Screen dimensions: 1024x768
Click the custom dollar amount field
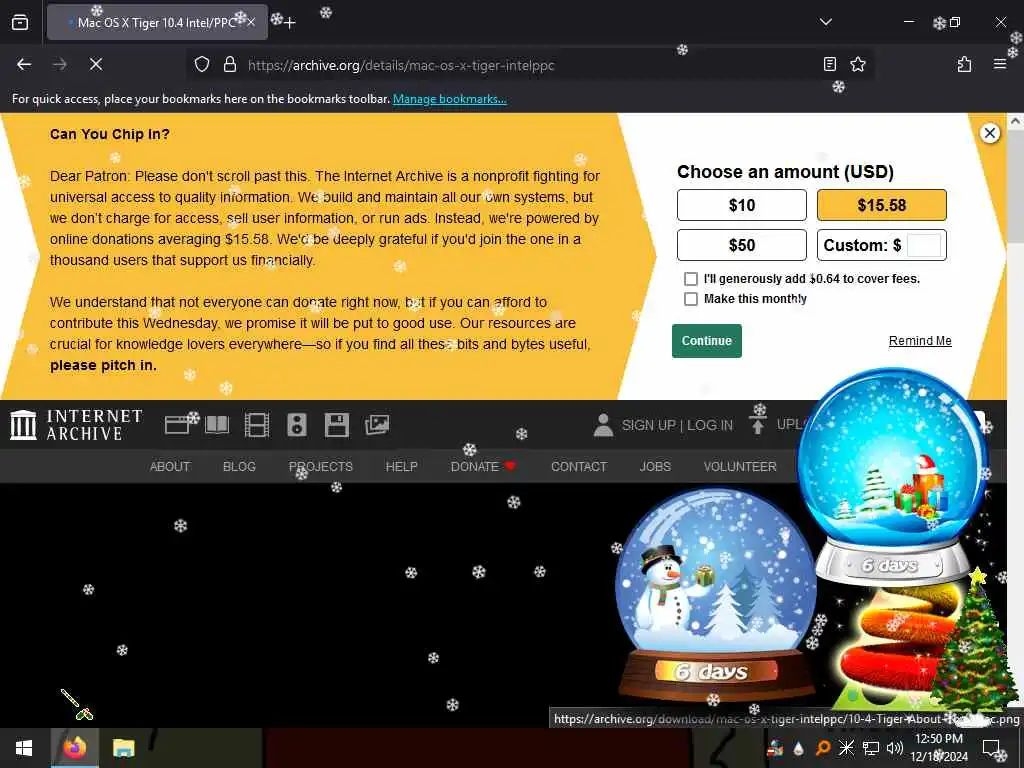(x=924, y=246)
